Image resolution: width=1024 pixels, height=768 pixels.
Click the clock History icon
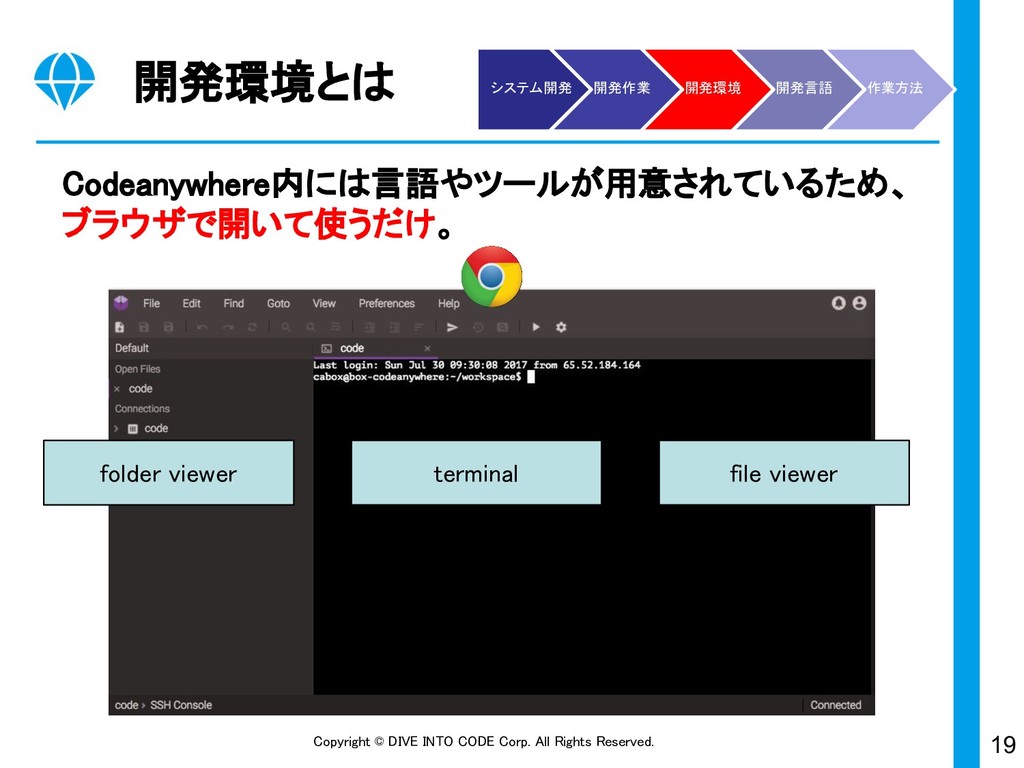click(478, 327)
